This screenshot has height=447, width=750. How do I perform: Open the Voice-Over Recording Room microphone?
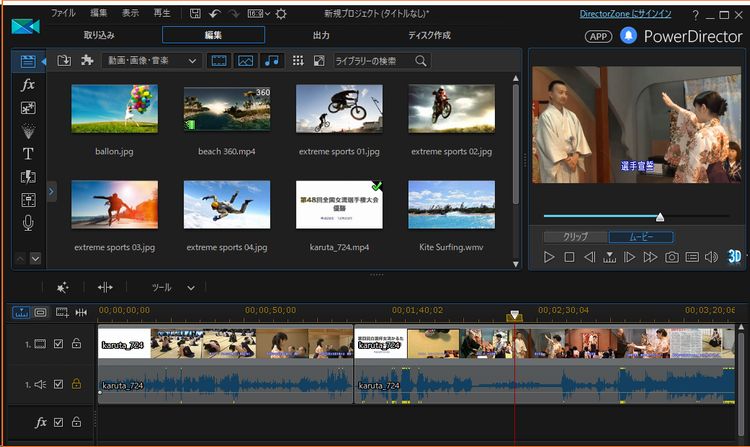click(28, 223)
